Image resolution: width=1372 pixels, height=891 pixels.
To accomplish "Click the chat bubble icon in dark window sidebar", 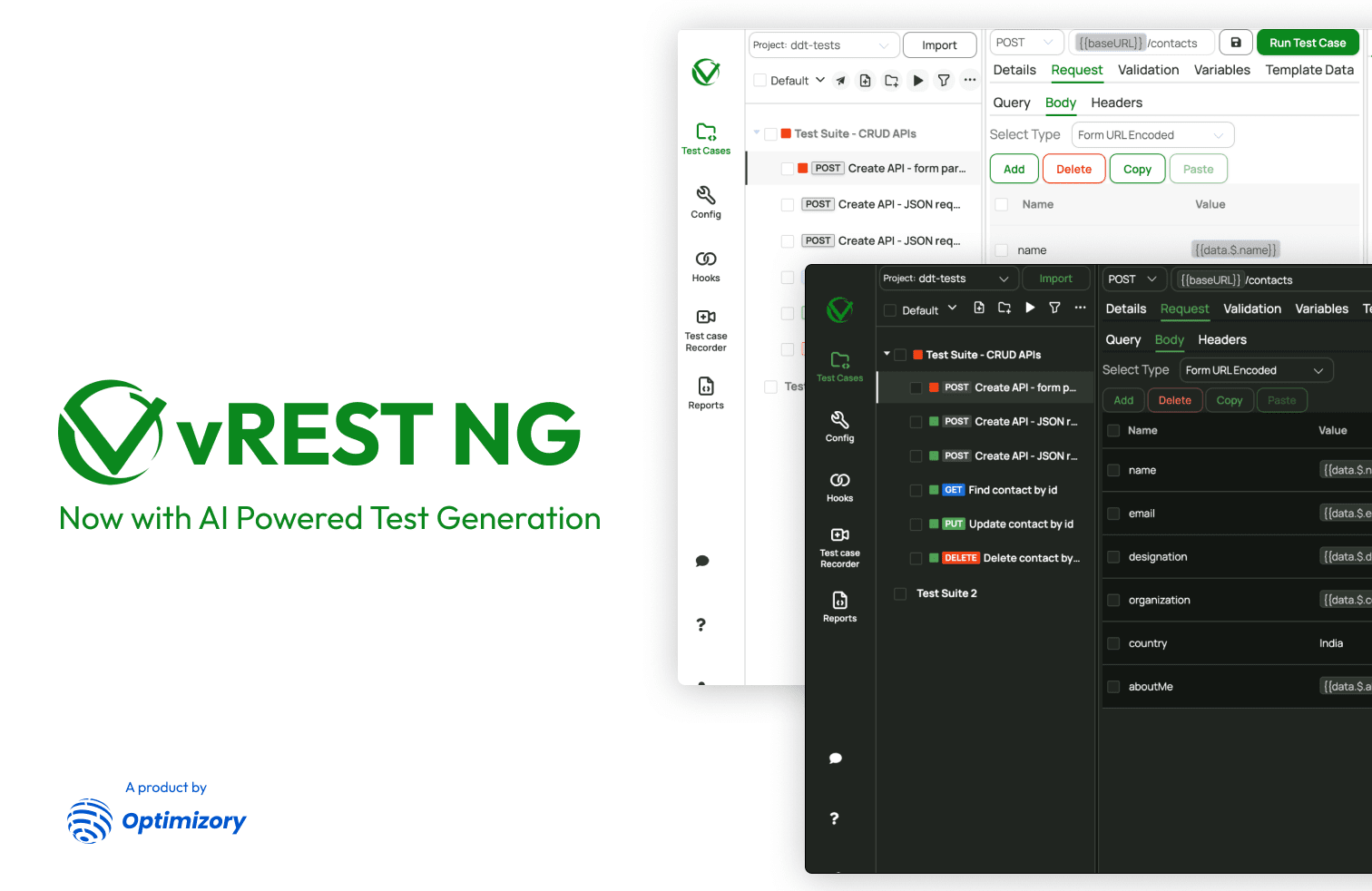I will (836, 759).
